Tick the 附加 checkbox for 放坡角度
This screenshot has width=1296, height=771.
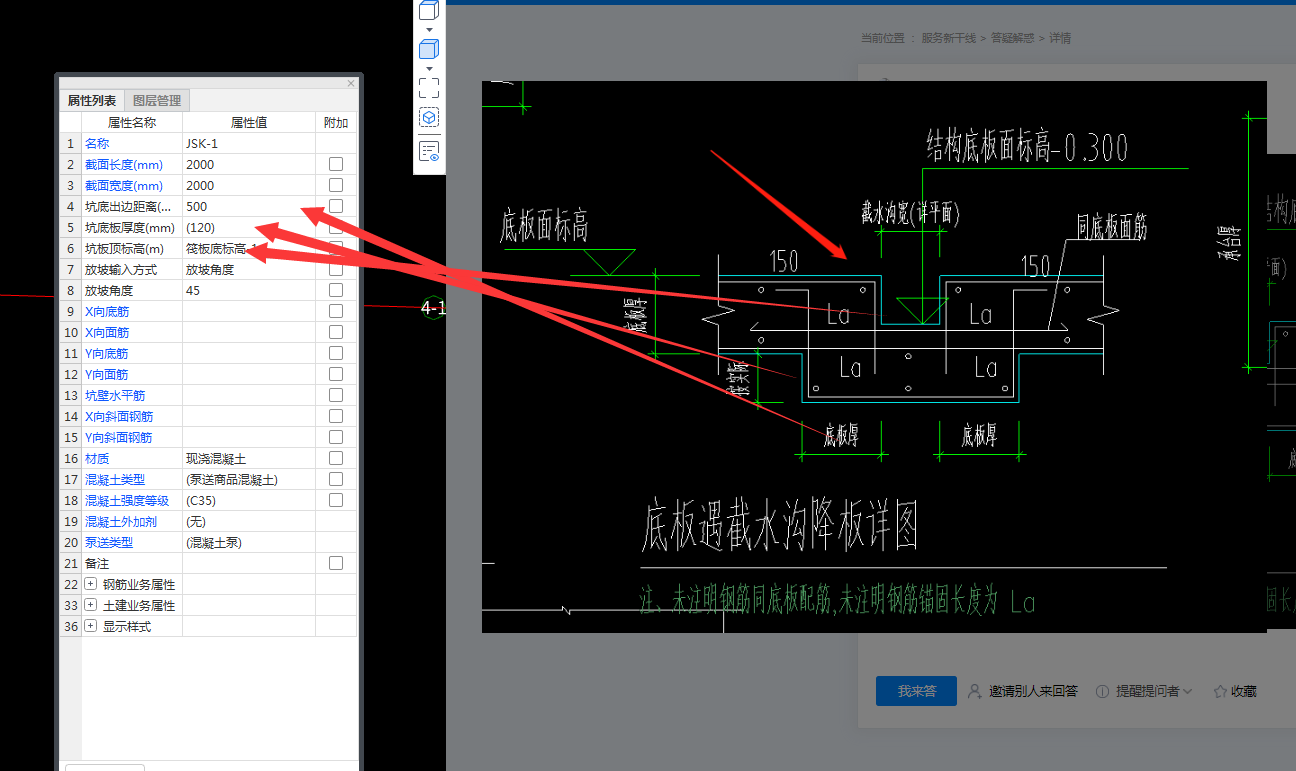336,290
